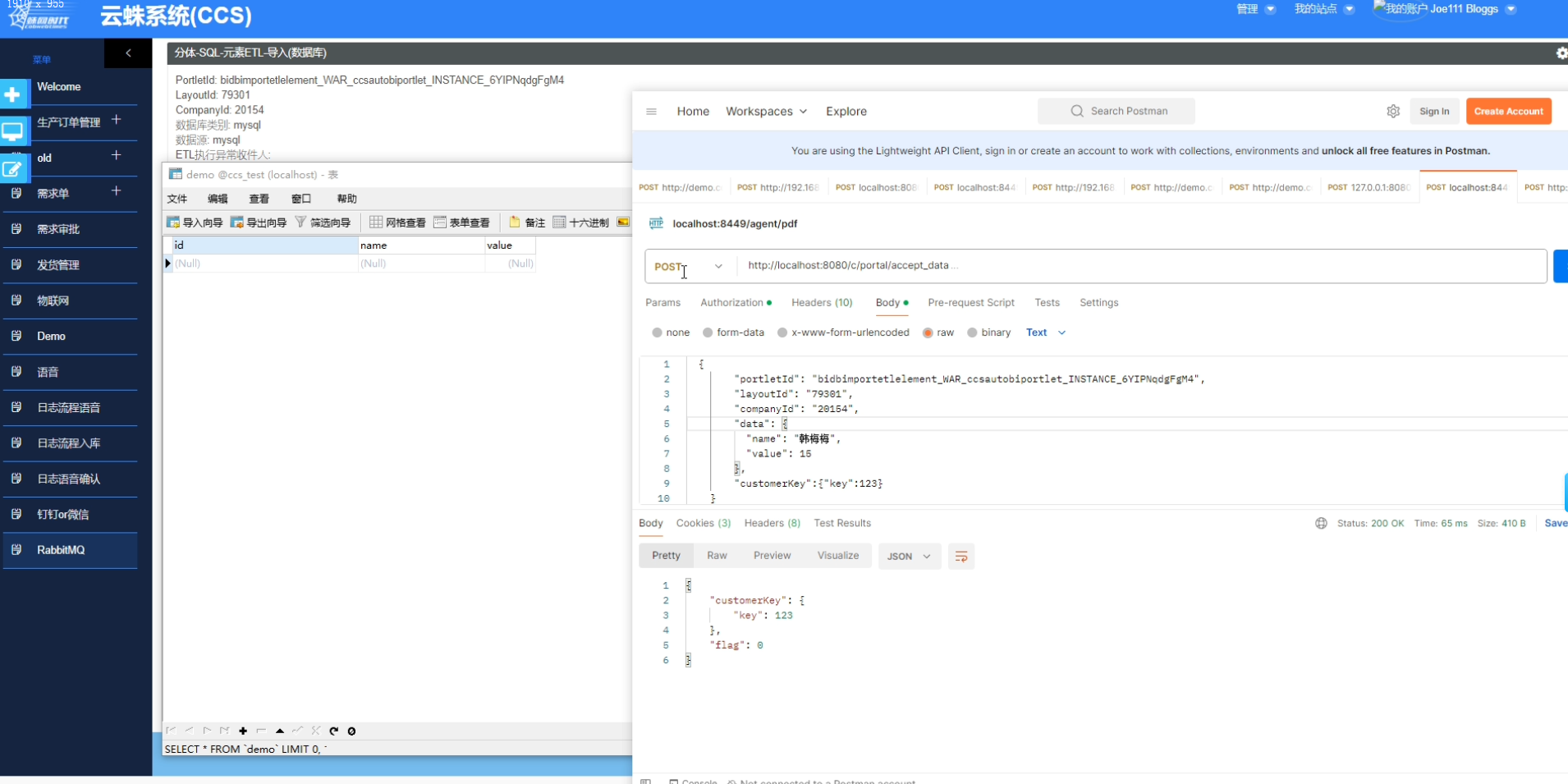This screenshot has height=784, width=1568.
Task: Switch to Form View (表单查看)
Action: 462,222
